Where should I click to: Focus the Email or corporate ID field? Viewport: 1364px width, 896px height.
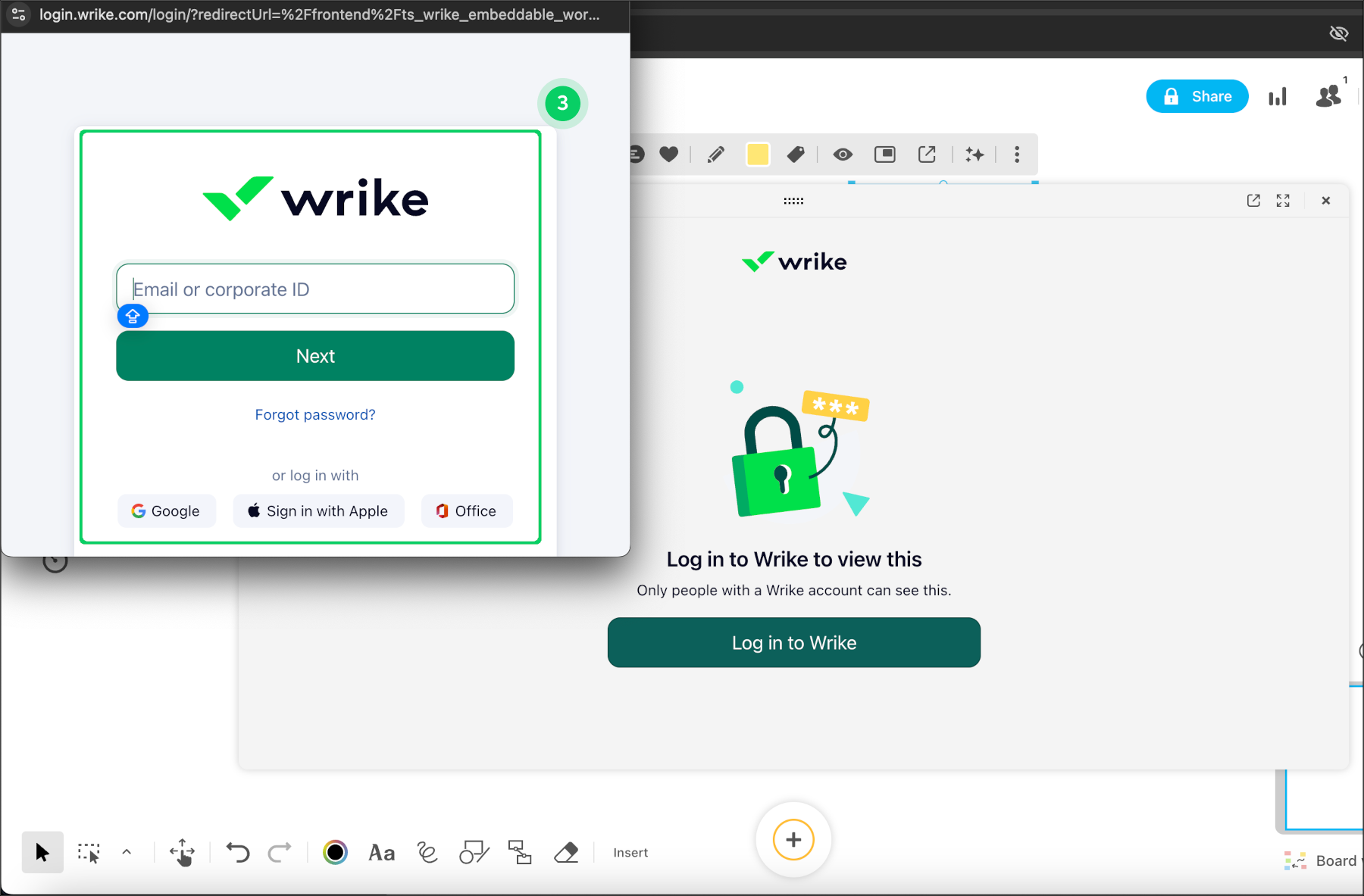[315, 289]
